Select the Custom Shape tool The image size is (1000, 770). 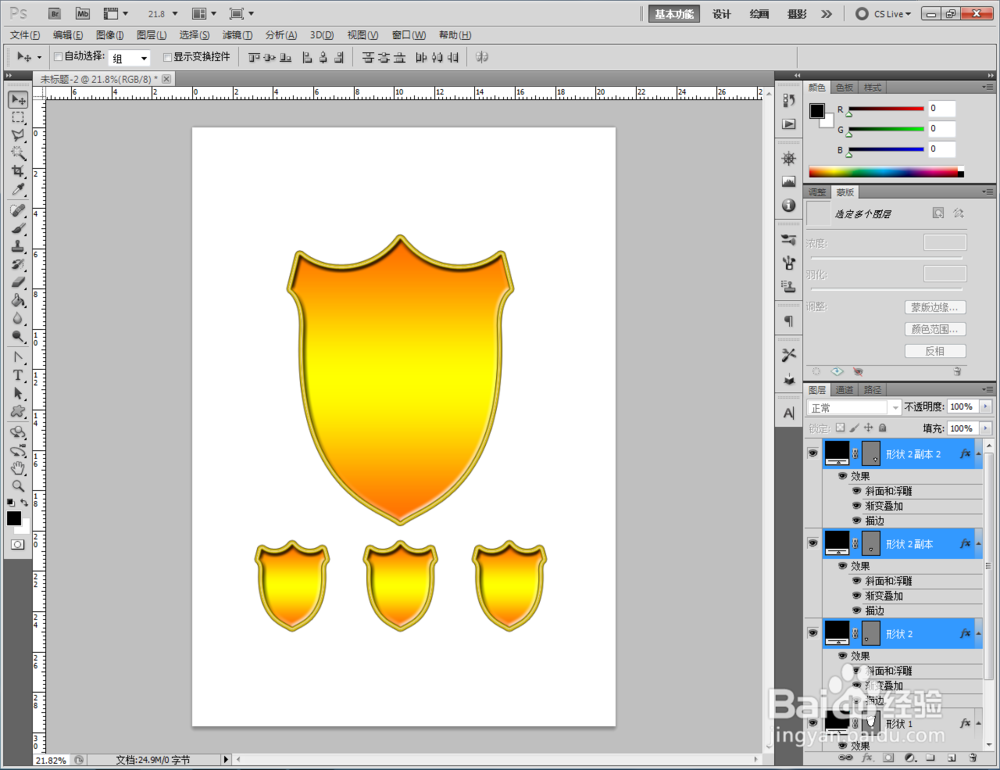coord(18,411)
